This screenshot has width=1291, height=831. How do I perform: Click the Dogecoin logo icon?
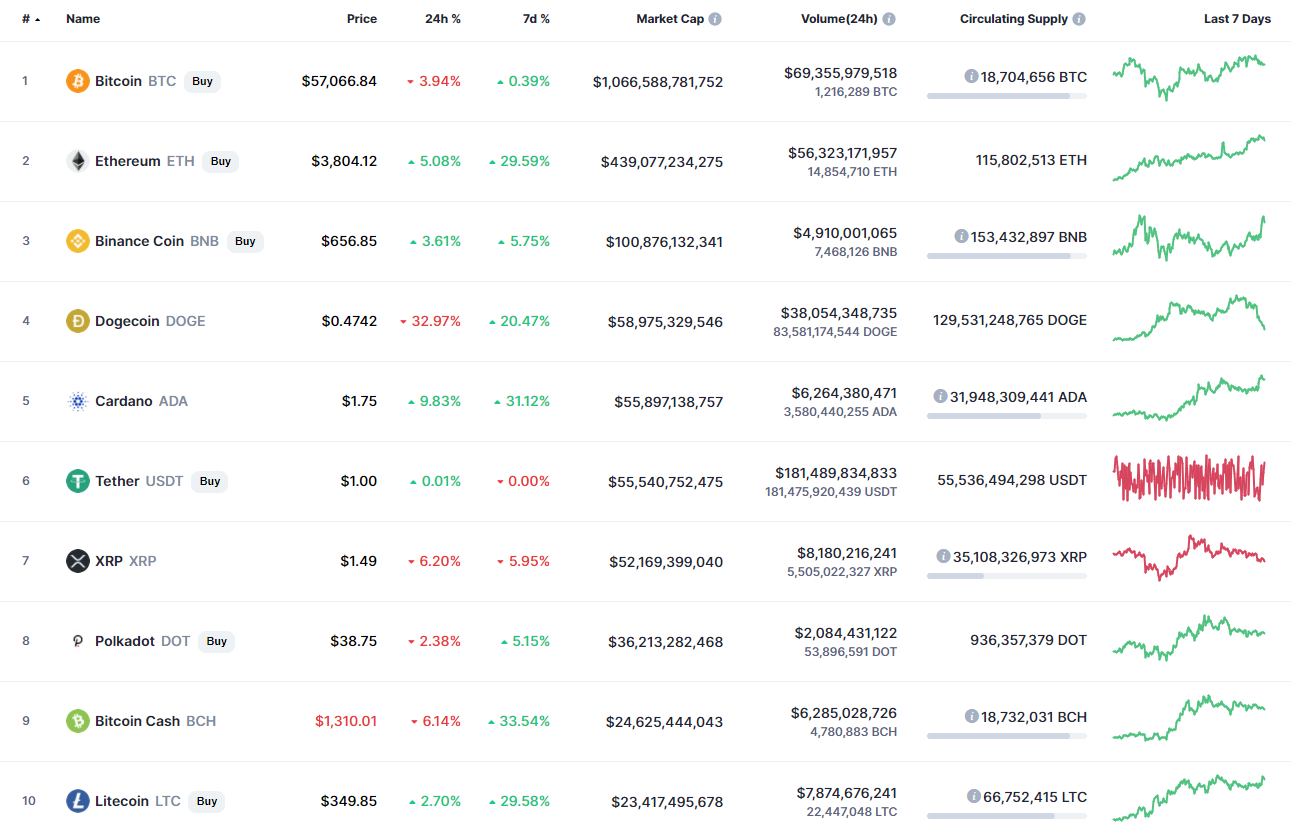click(x=78, y=321)
